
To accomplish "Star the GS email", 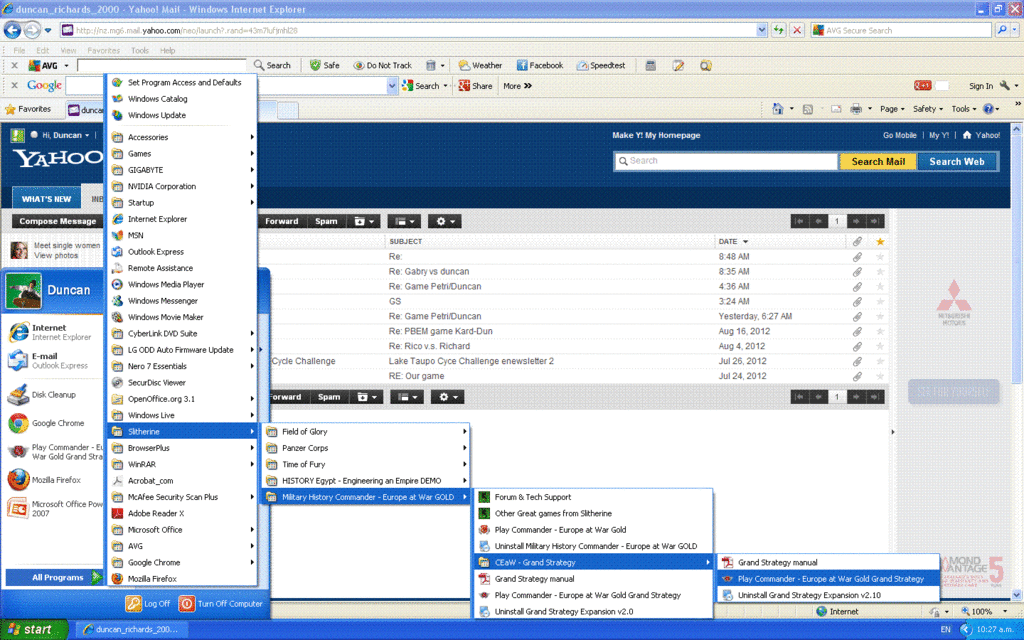I will click(x=880, y=302).
